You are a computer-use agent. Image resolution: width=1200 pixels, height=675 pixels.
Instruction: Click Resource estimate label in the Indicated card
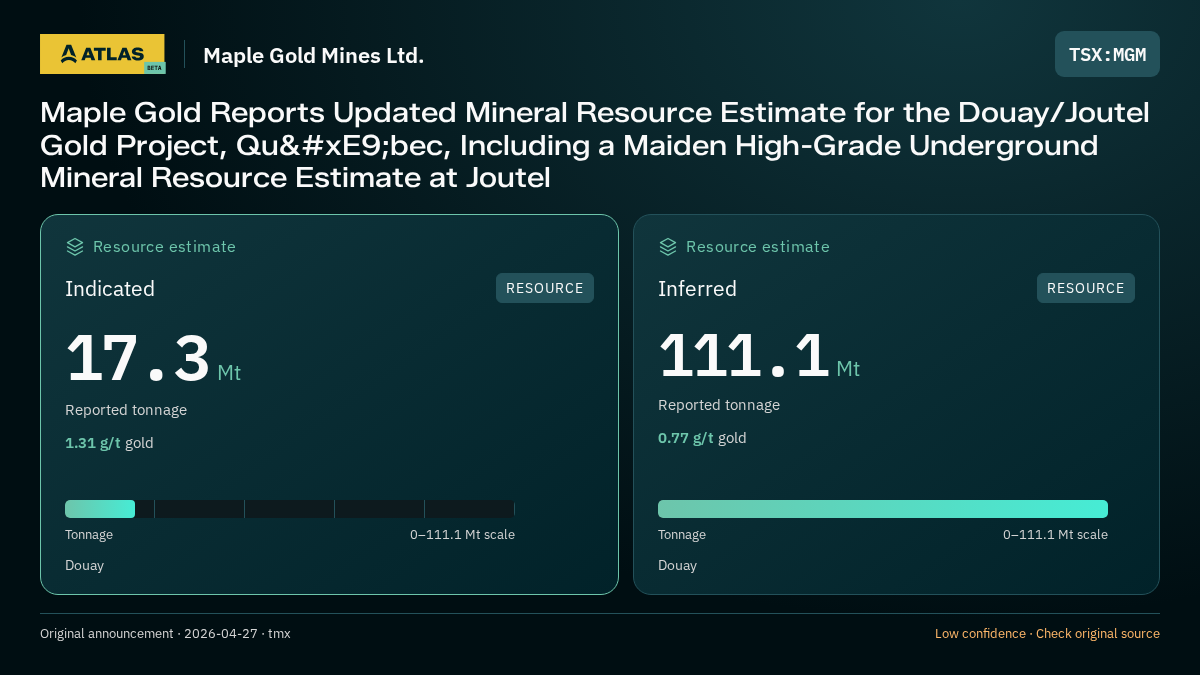tap(164, 247)
